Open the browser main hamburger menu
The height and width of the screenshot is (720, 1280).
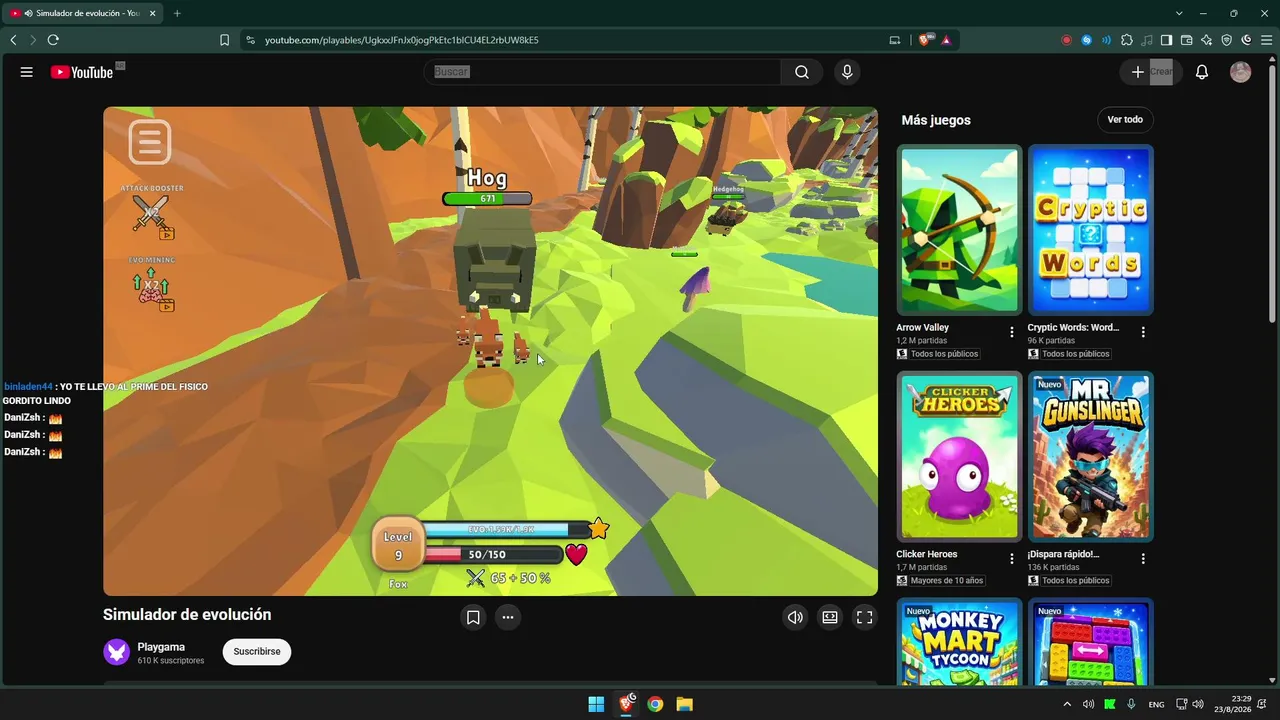coord(1266,40)
